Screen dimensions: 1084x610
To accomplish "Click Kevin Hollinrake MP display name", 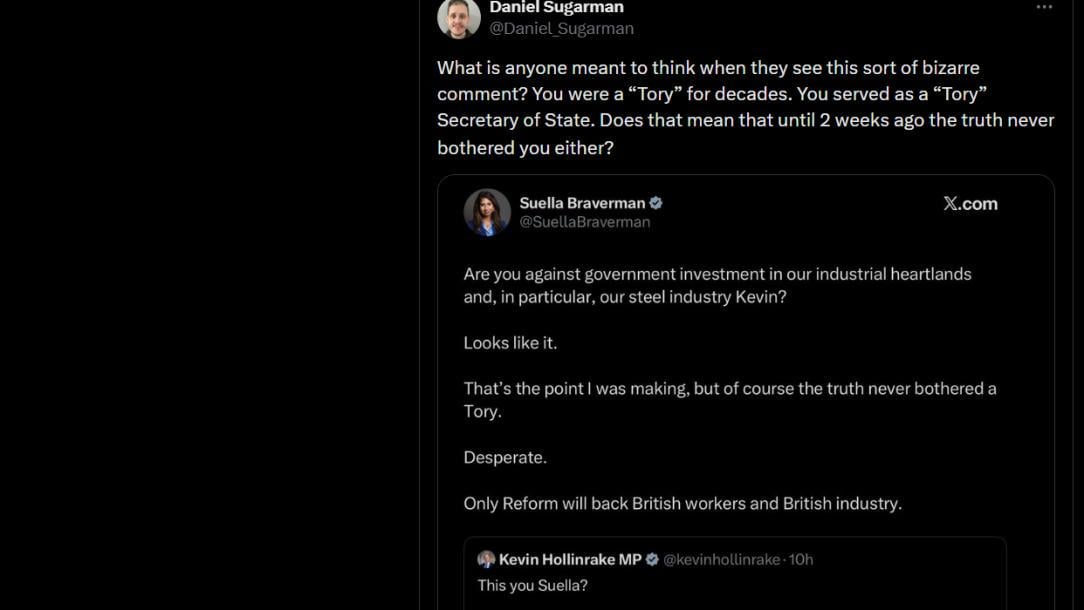I will 570,559.
